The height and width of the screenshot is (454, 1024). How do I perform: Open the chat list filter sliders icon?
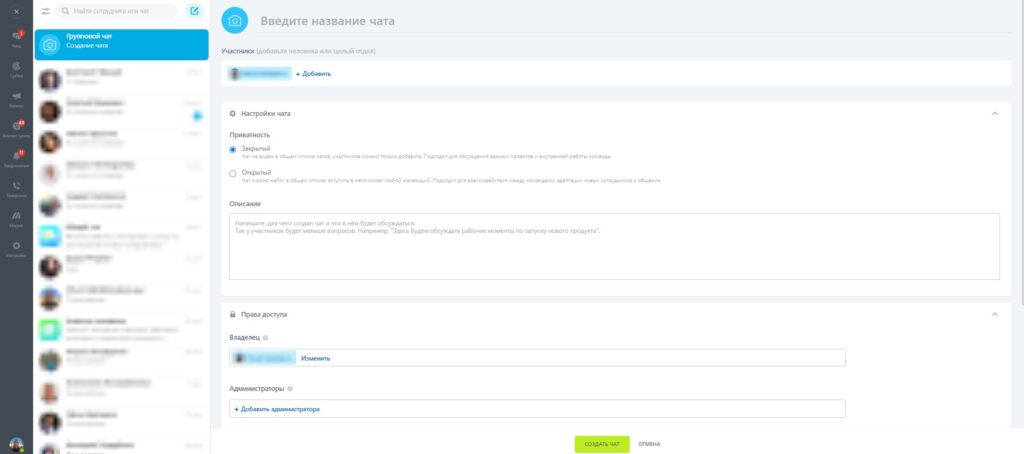coord(46,11)
